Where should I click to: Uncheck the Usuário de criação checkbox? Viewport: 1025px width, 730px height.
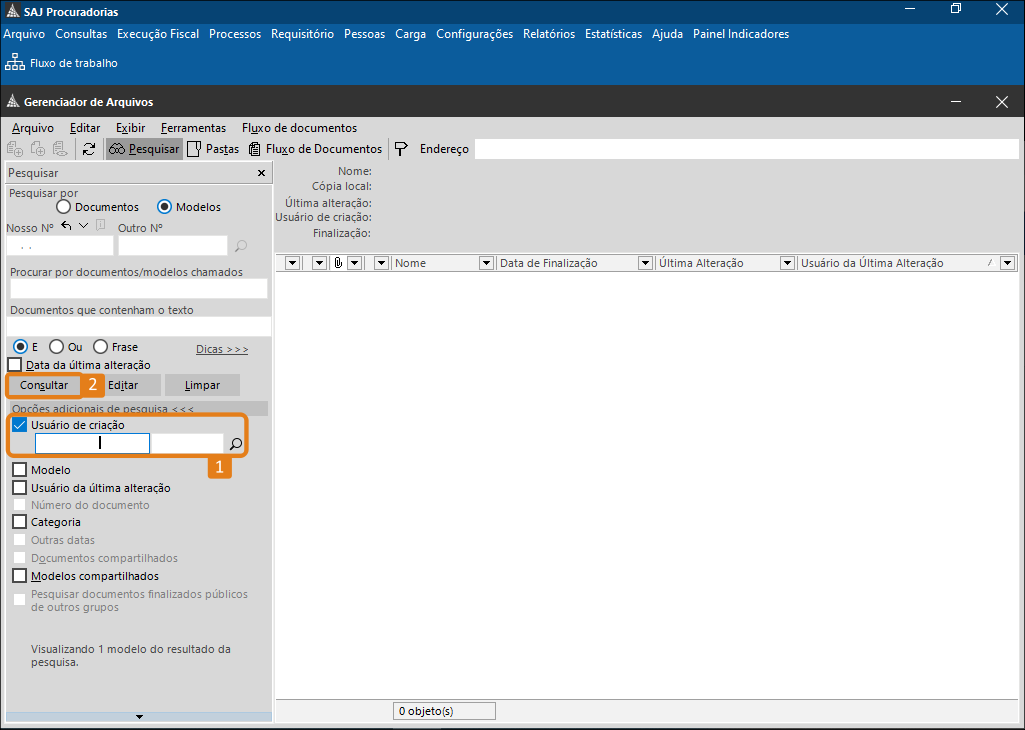[x=19, y=425]
